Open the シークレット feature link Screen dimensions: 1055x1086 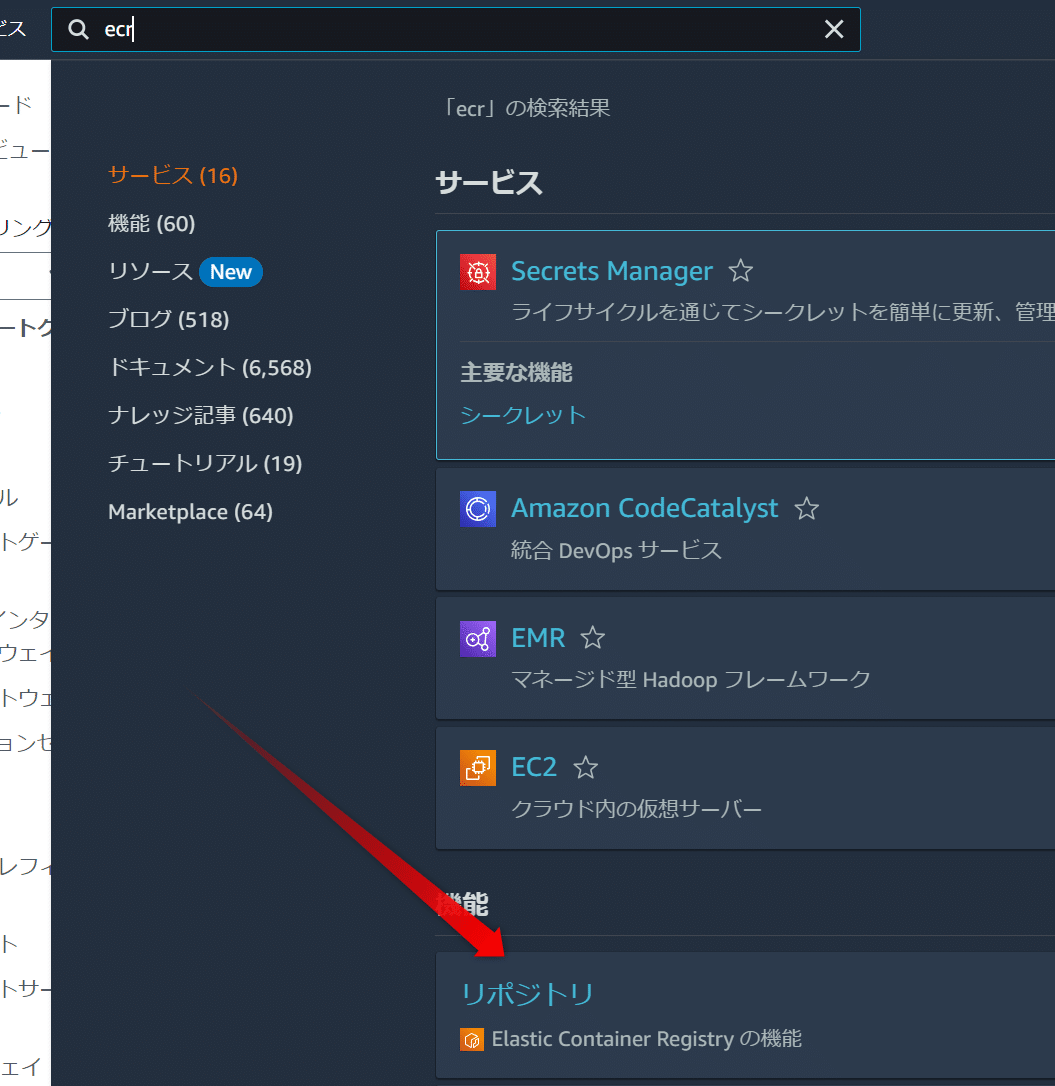pyautogui.click(x=523, y=415)
